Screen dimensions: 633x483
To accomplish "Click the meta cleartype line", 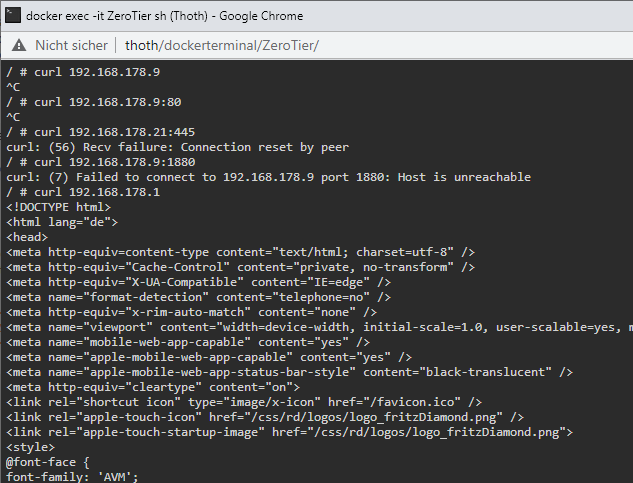I will 153,387.
